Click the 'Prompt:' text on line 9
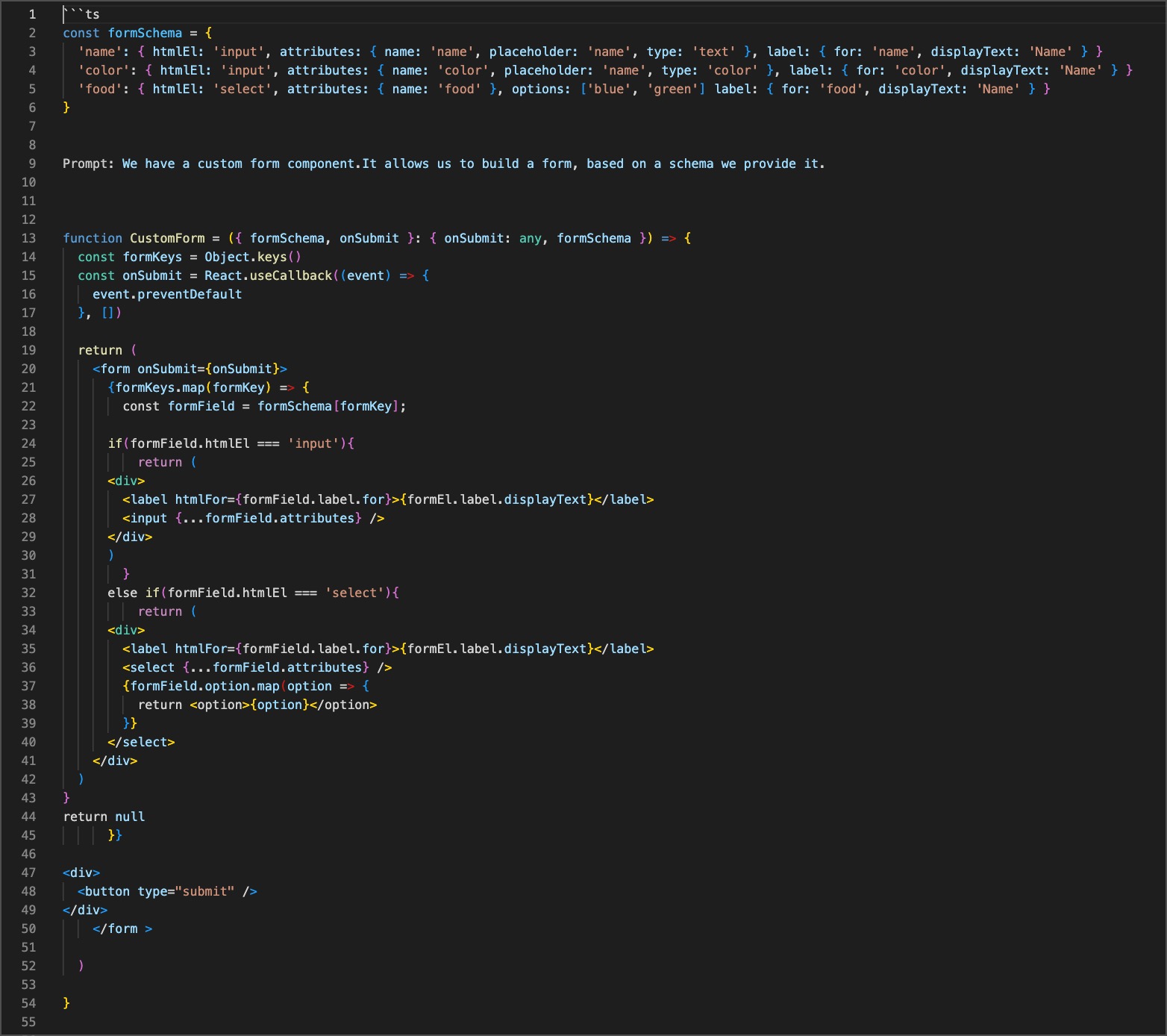Viewport: 1167px width, 1036px height. click(x=89, y=163)
